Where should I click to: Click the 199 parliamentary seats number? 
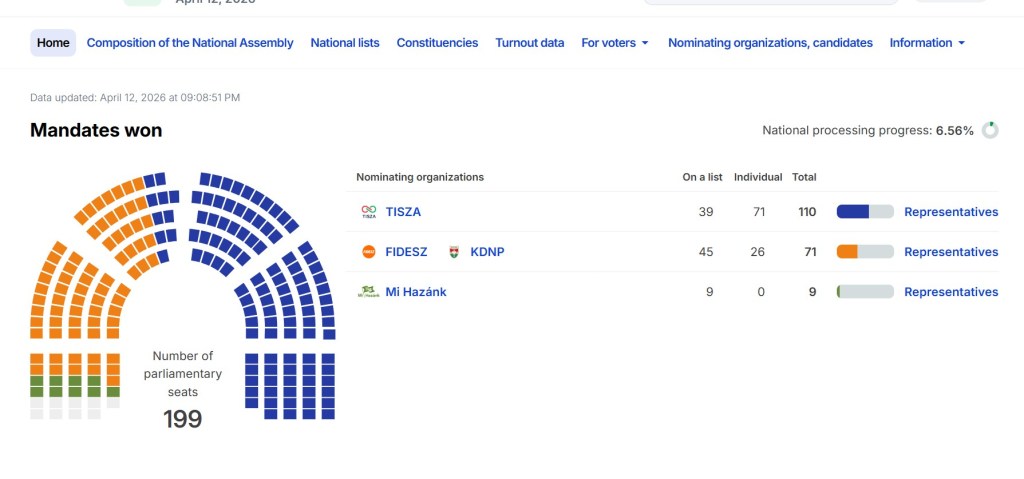point(182,419)
